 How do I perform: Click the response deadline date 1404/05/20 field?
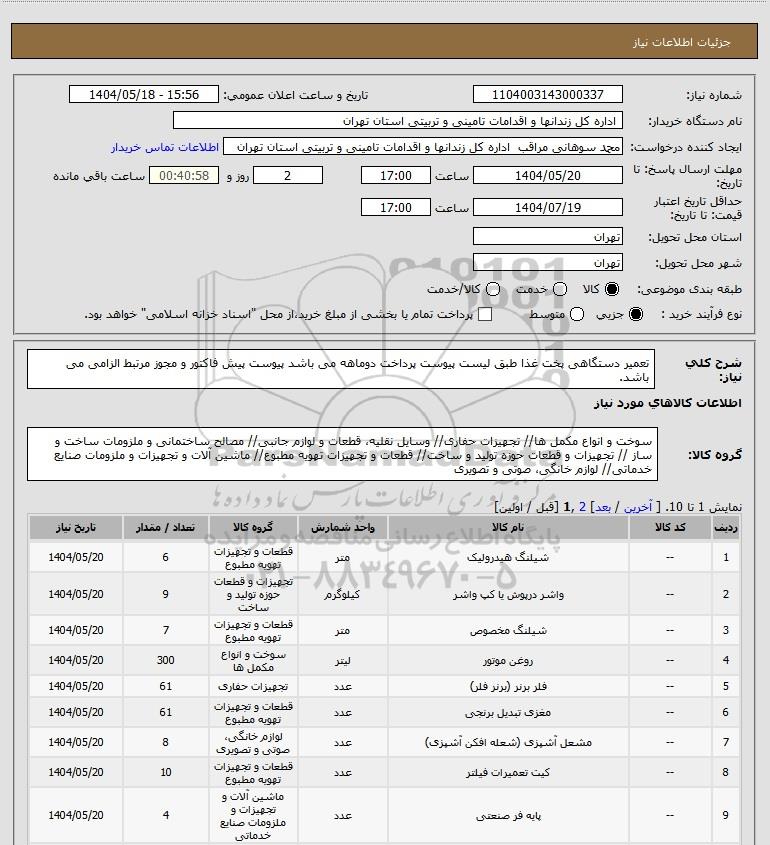(547, 176)
